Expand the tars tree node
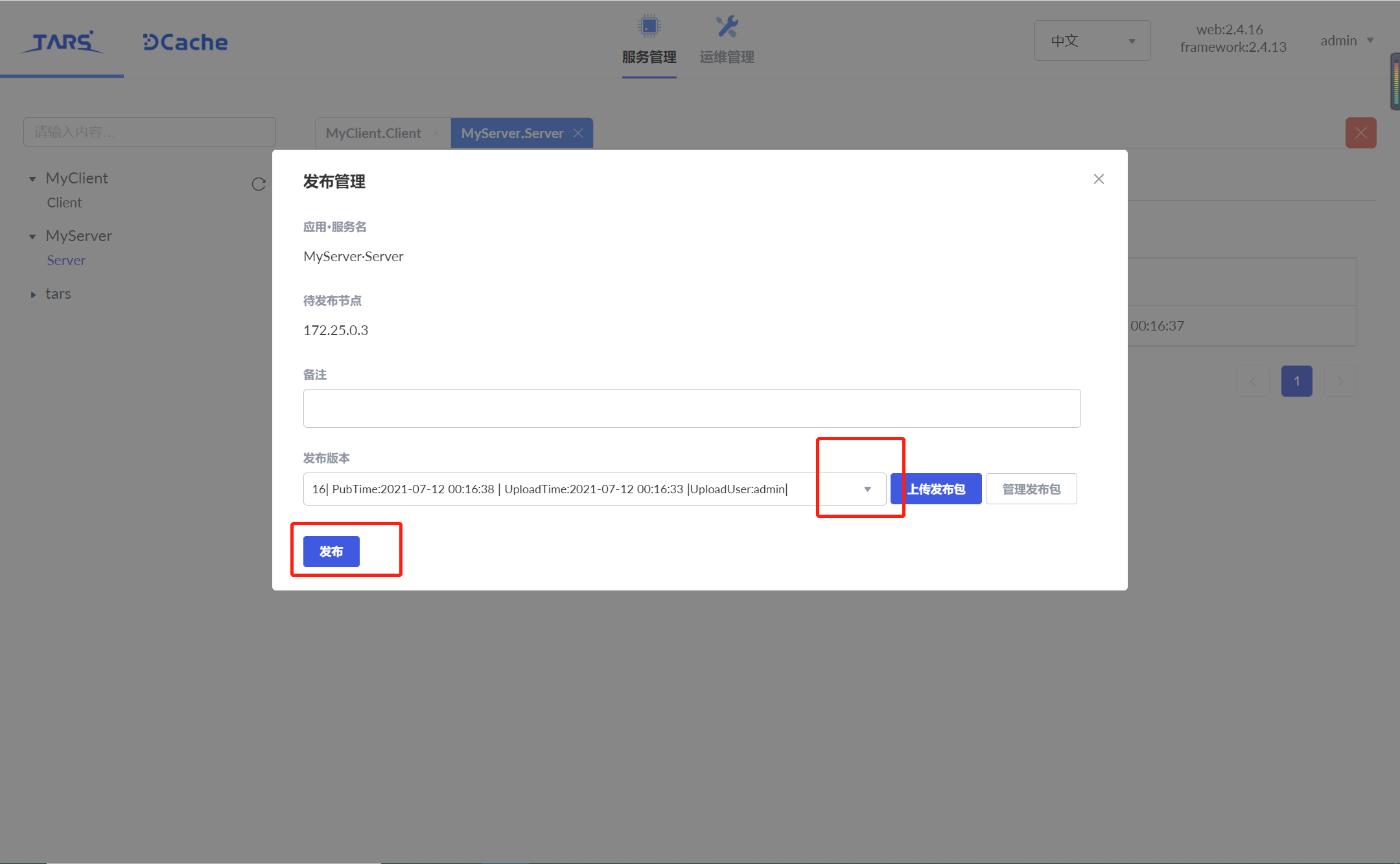1400x864 pixels. (34, 294)
